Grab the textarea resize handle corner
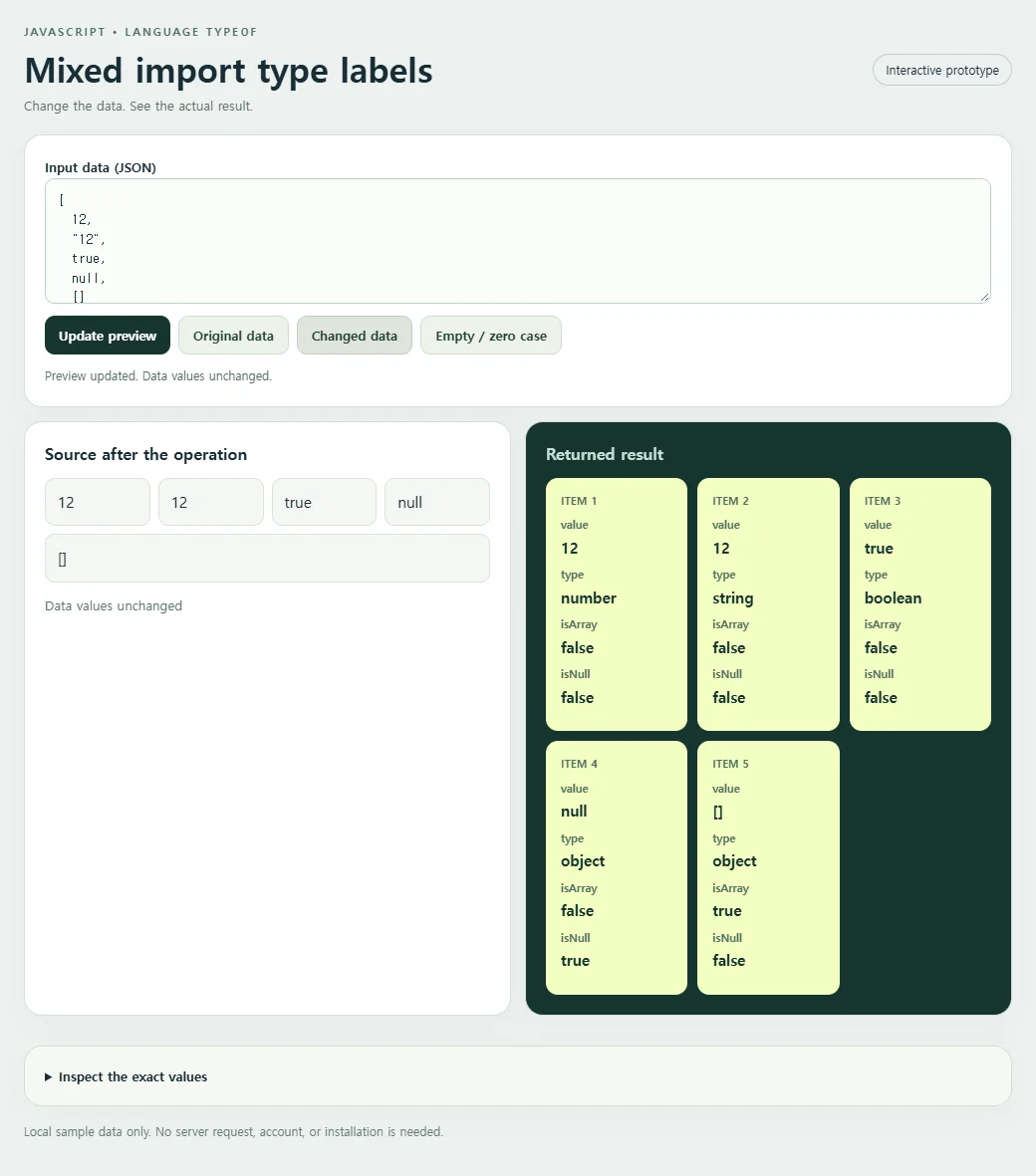The width and height of the screenshot is (1036, 1176). [x=985, y=298]
